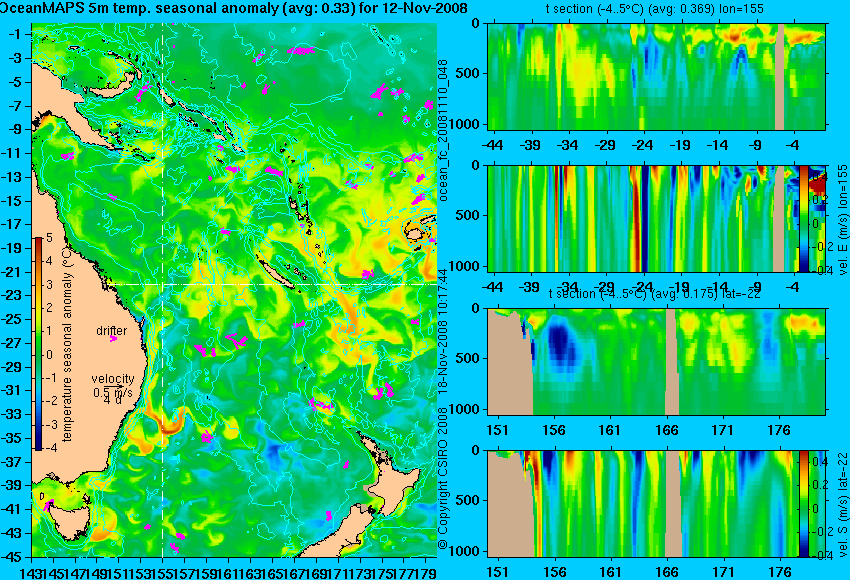This screenshot has width=850, height=580.
Task: Click the Tasmania landmass on the map
Action: [68, 523]
